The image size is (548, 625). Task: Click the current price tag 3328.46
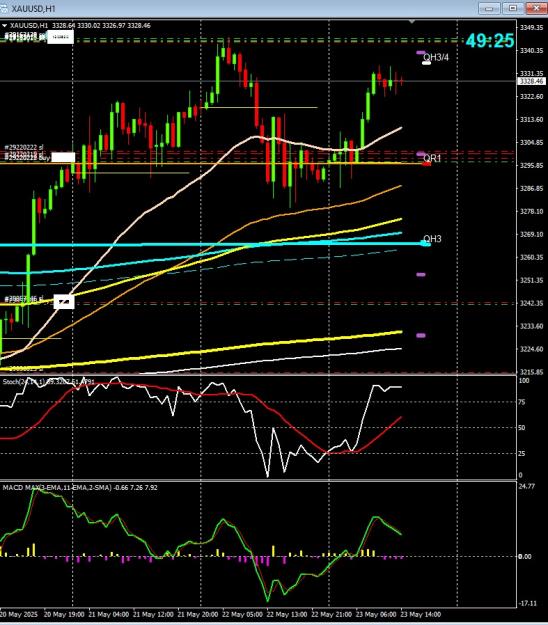[531, 81]
